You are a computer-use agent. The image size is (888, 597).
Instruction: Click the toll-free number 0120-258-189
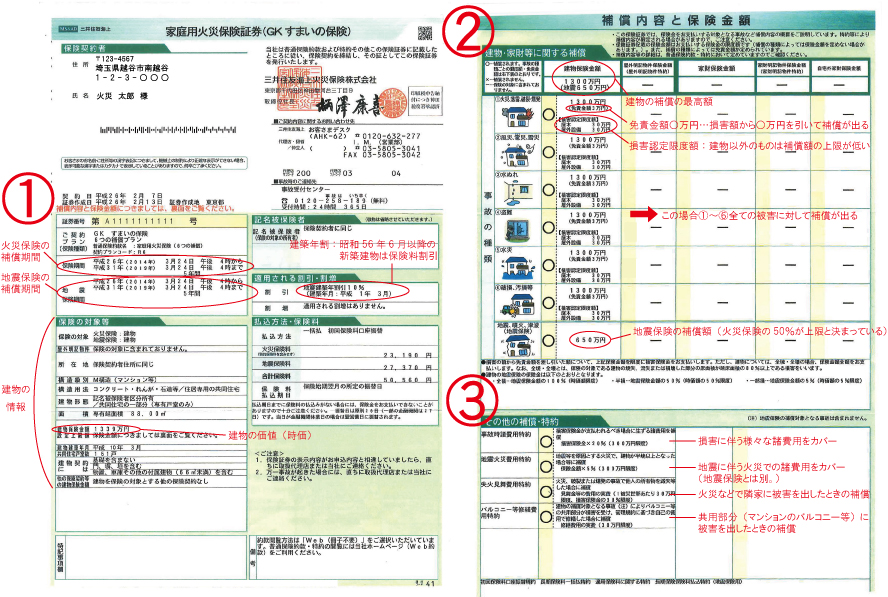[332, 201]
